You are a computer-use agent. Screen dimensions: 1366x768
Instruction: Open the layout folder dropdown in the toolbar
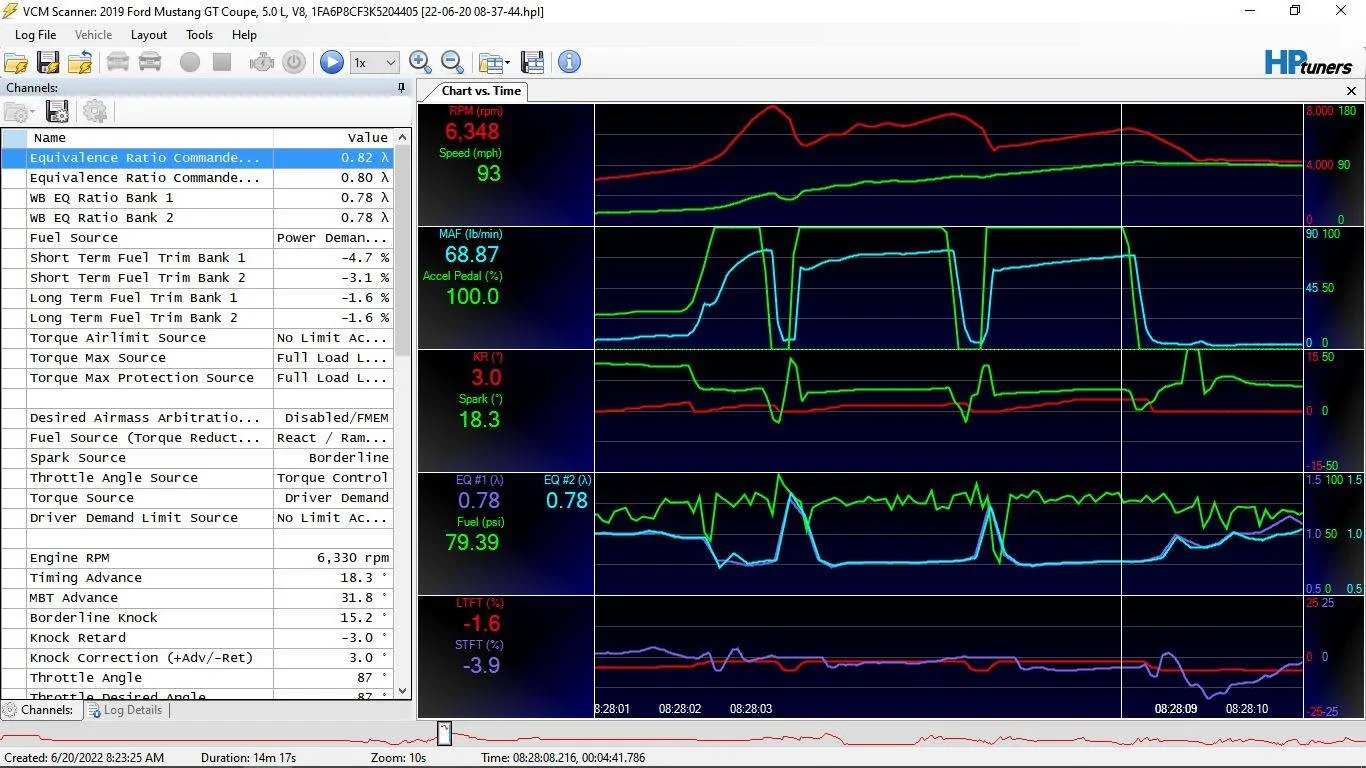pyautogui.click(x=494, y=62)
